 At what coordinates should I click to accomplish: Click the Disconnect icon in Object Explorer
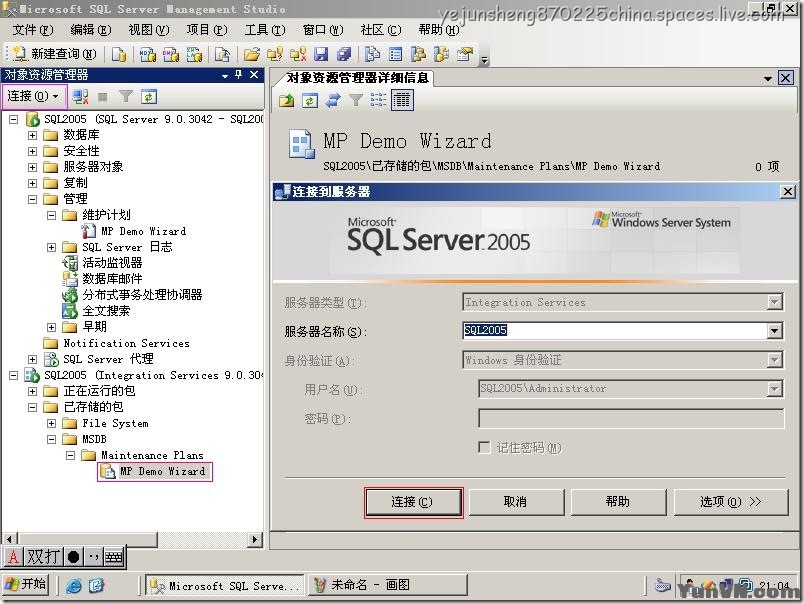tap(80, 96)
